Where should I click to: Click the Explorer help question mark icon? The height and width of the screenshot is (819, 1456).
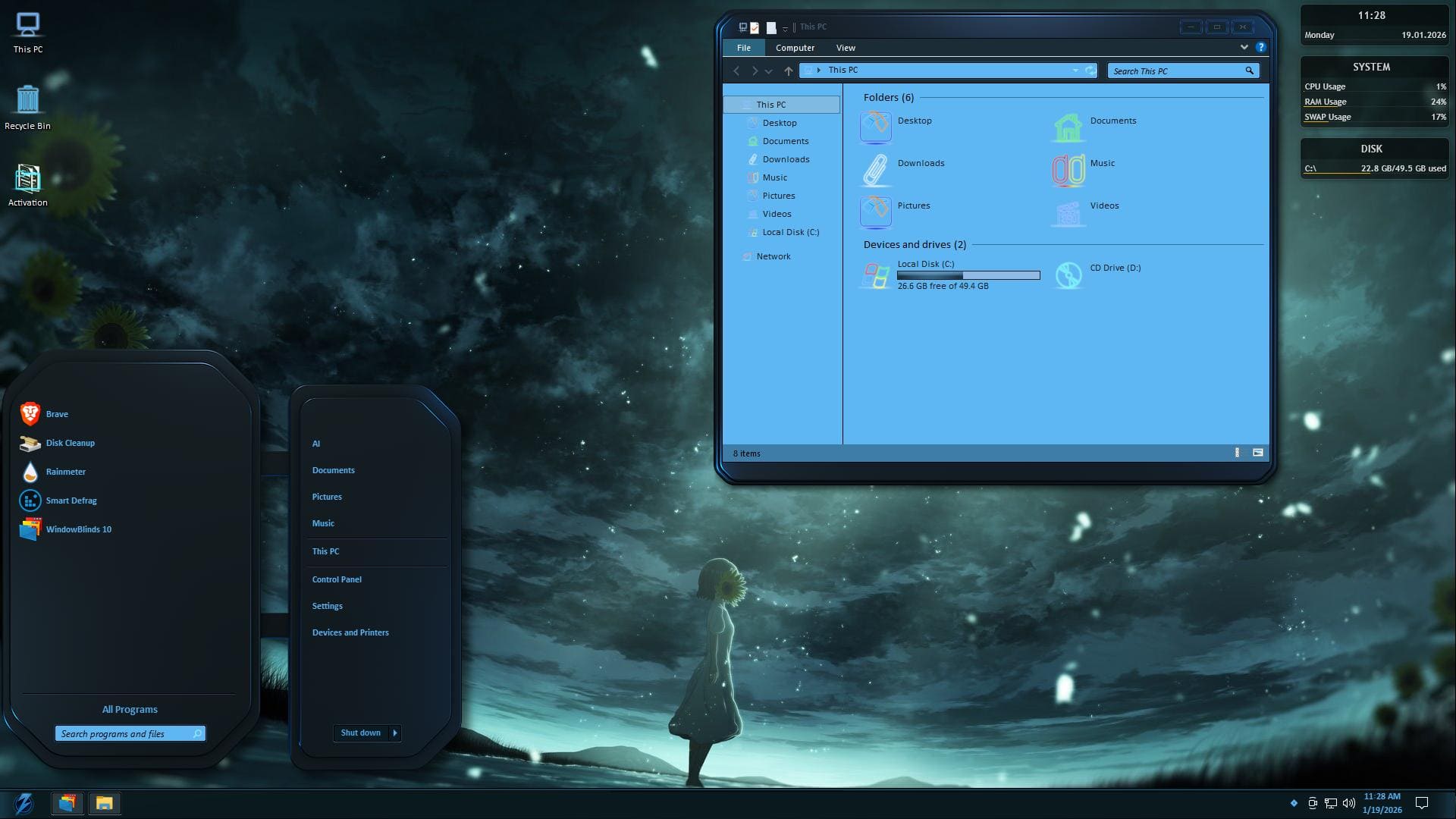point(1260,47)
